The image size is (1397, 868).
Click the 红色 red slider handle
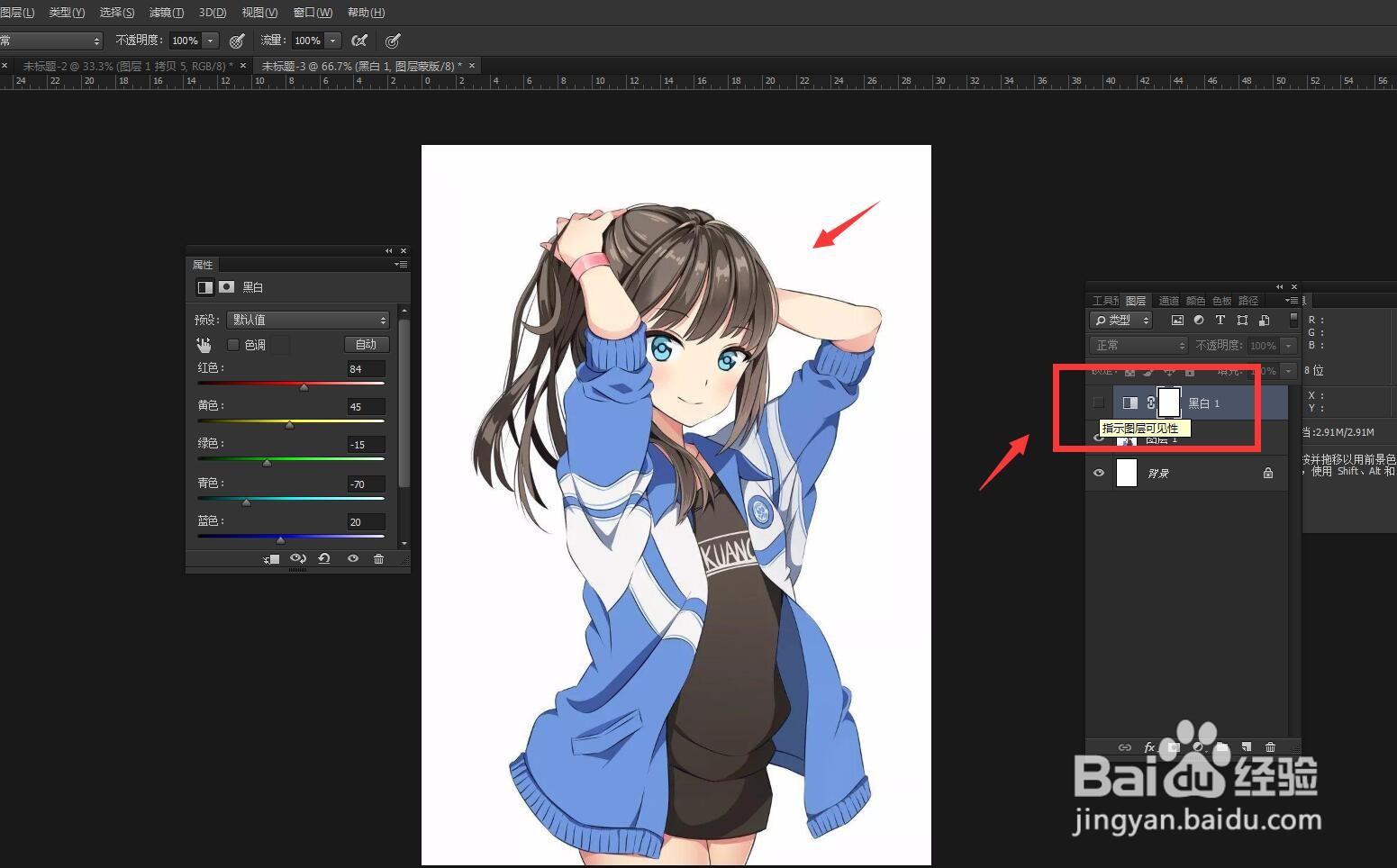304,387
